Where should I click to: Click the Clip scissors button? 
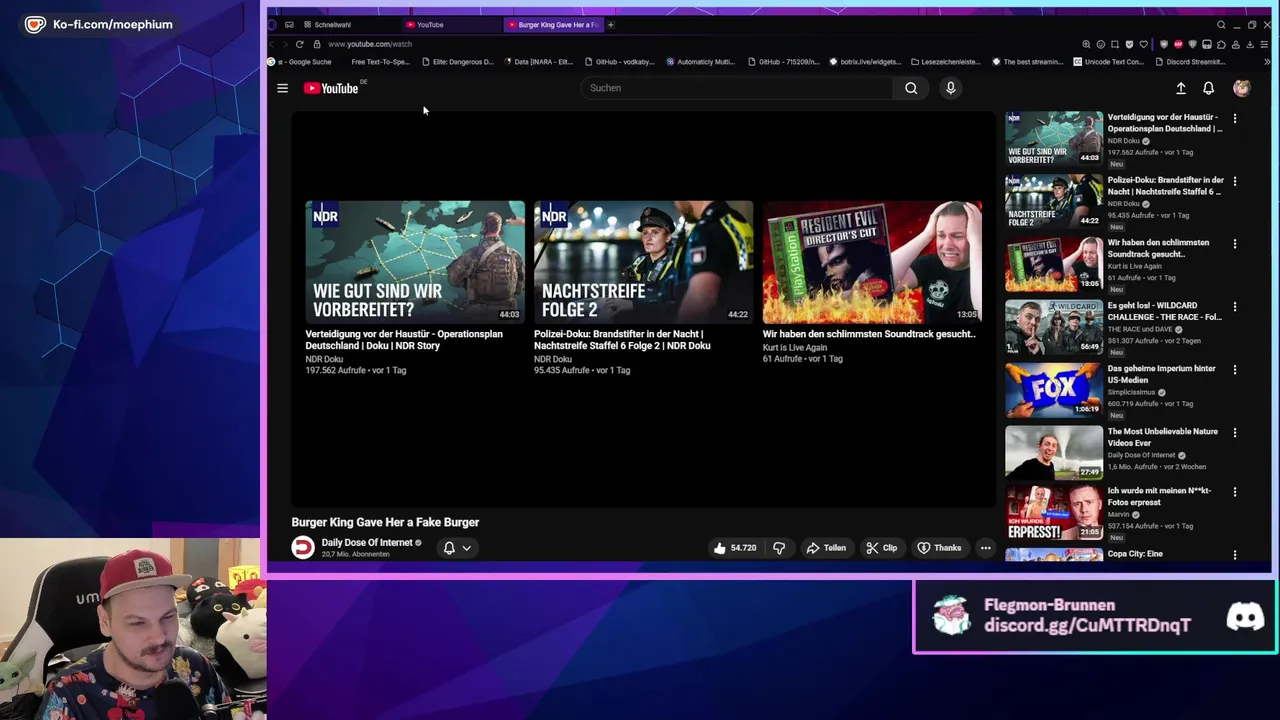[x=882, y=548]
